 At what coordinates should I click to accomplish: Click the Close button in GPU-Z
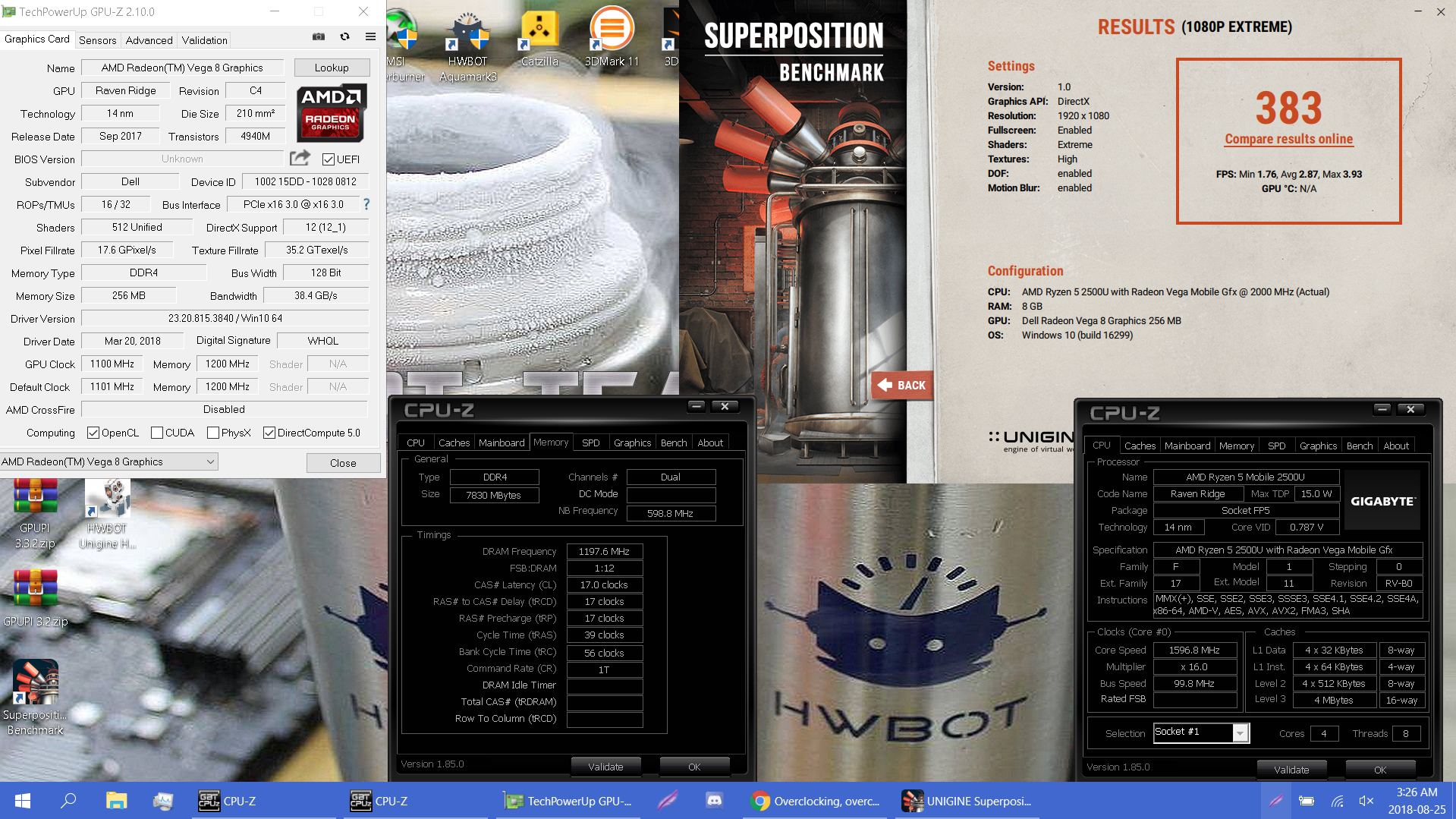(343, 463)
